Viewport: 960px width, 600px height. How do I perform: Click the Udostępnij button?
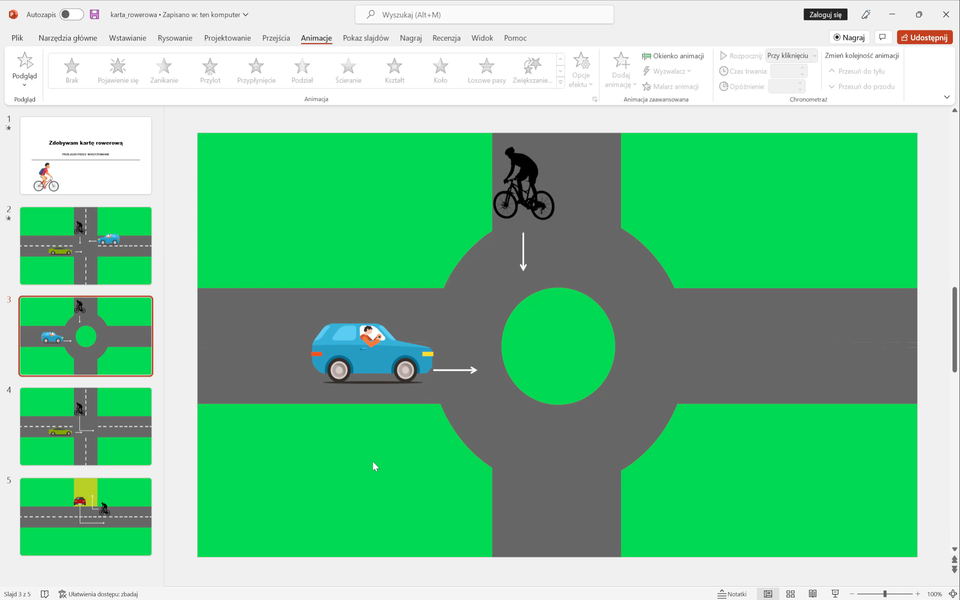[x=924, y=37]
